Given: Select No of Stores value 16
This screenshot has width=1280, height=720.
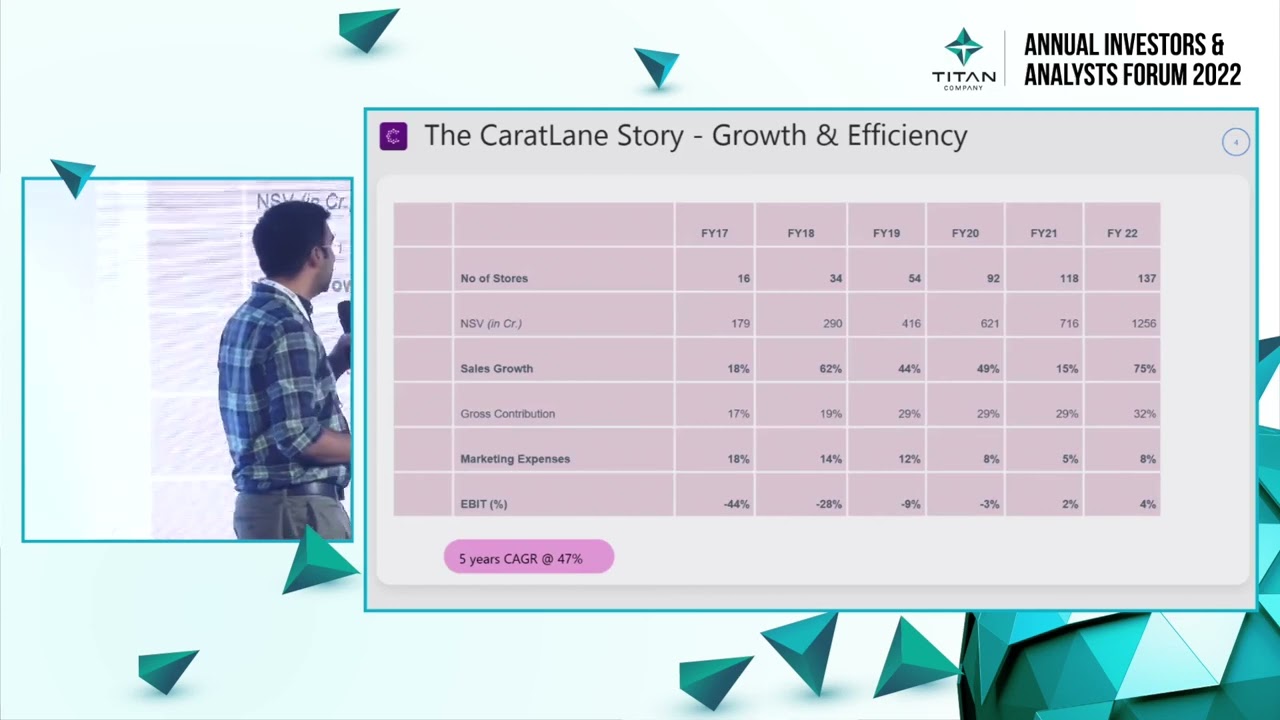Looking at the screenshot, I should [743, 278].
